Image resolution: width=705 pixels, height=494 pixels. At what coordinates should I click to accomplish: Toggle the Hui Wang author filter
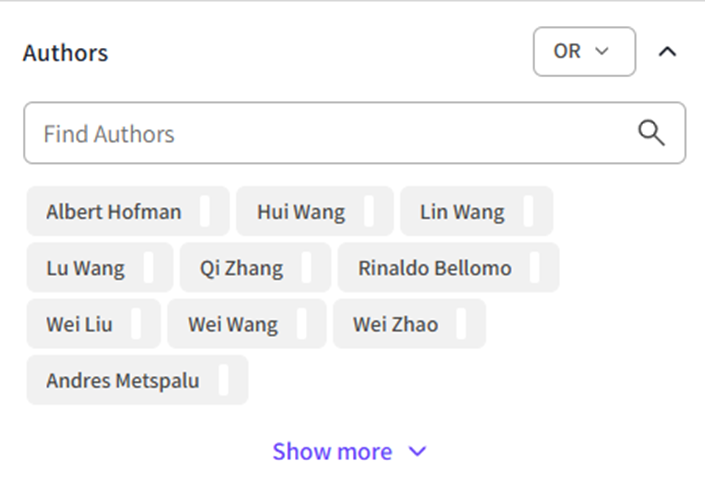coord(300,211)
